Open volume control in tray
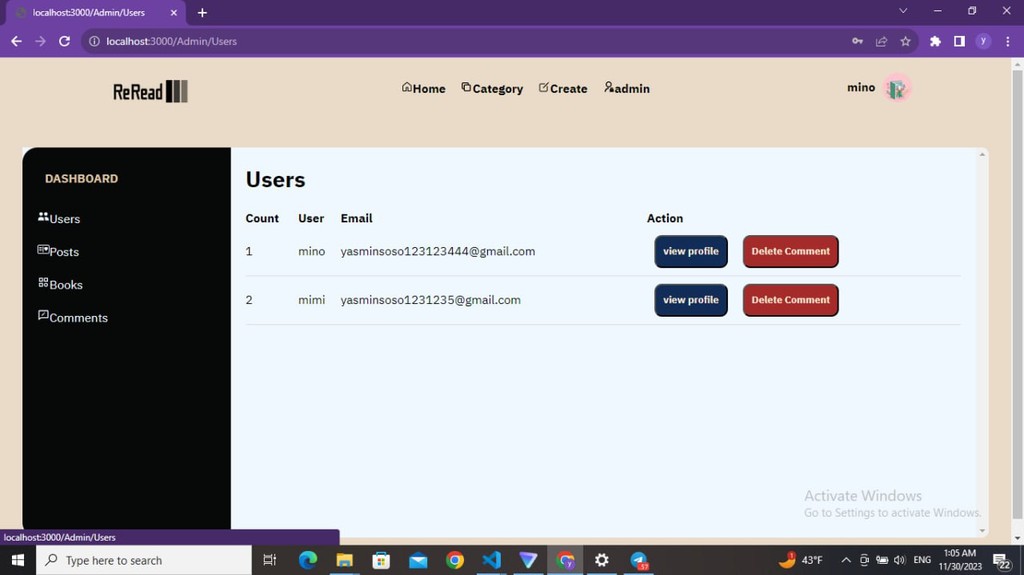Viewport: 1024px width, 575px height. coord(900,560)
